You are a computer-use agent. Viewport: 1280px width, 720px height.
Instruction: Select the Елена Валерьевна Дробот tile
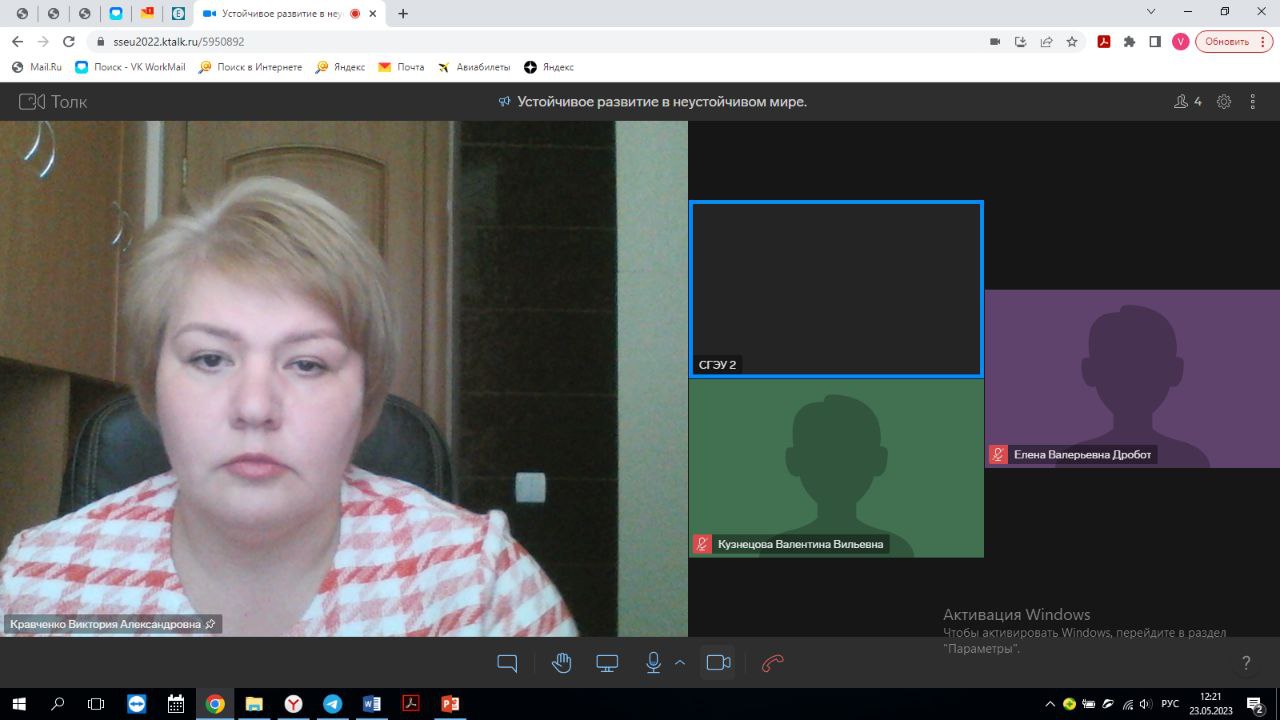[x=1132, y=378]
